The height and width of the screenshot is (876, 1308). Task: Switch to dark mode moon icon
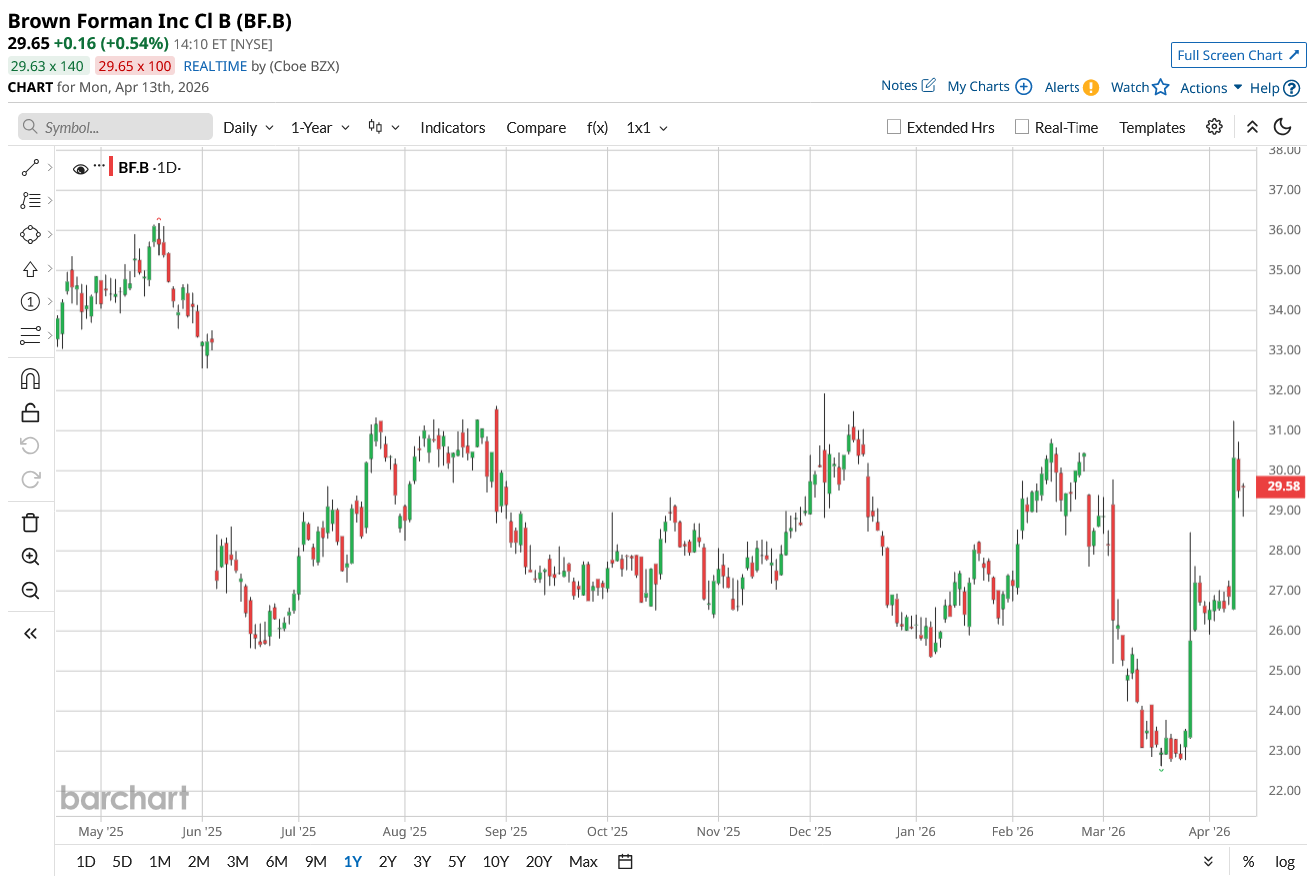1283,127
